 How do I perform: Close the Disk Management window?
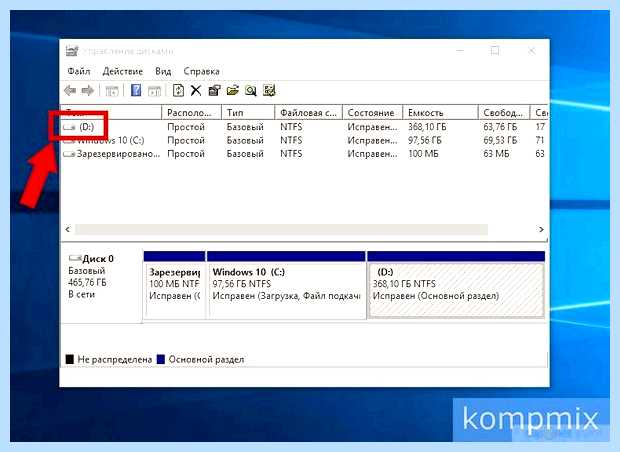(531, 51)
